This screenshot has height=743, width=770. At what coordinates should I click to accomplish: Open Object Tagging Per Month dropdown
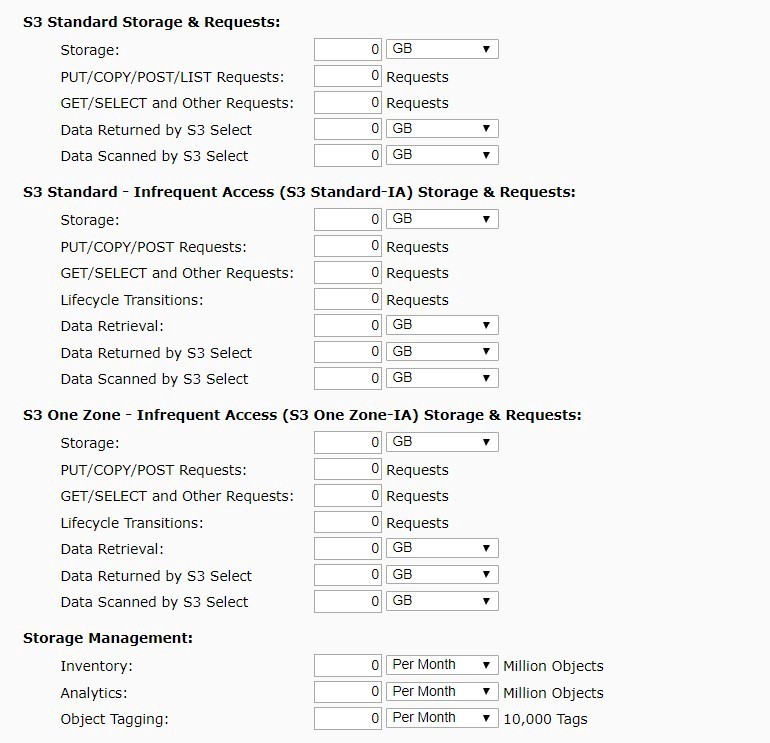442,718
